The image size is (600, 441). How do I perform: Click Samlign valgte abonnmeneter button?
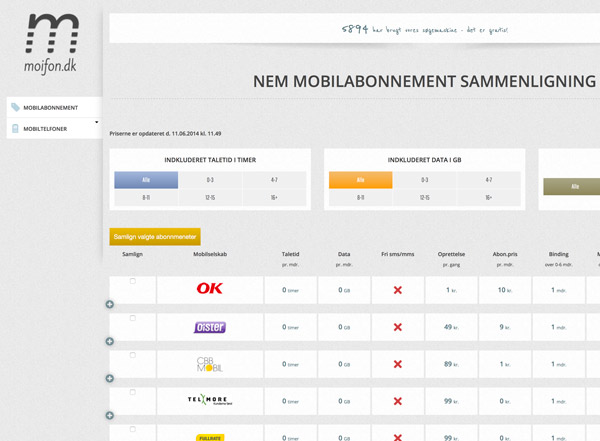point(155,237)
